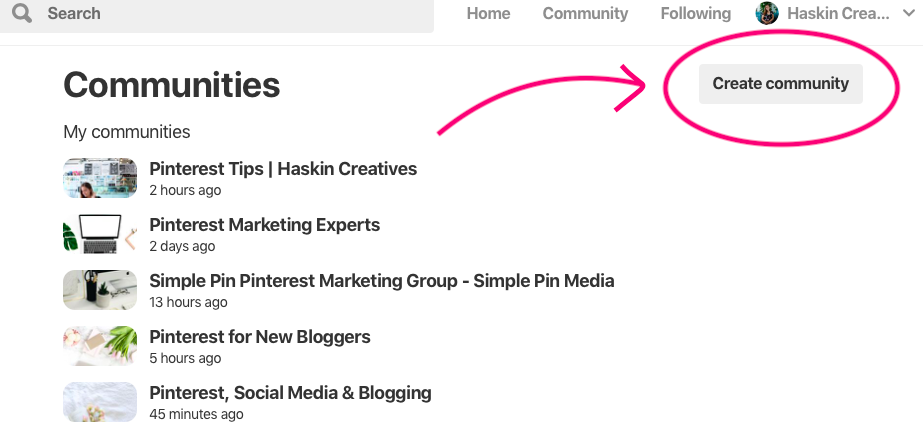Click the My communities heading

[x=127, y=132]
